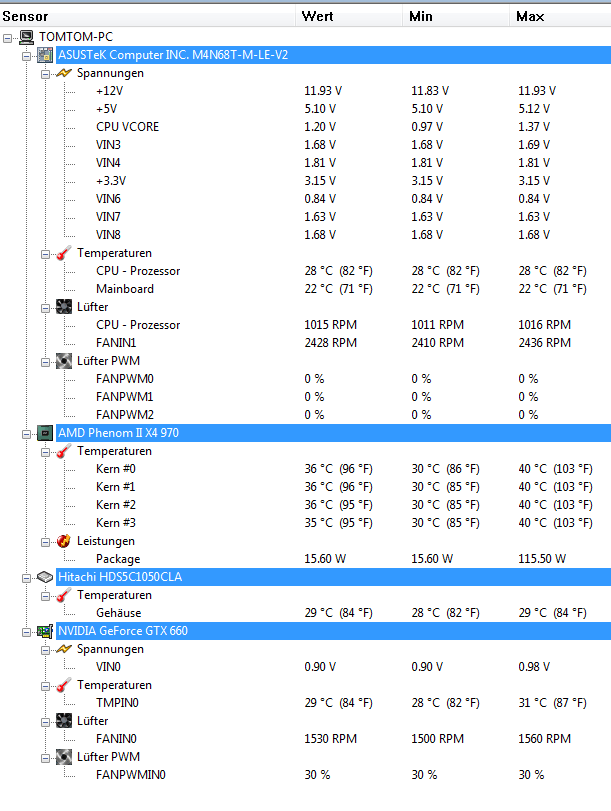Image resolution: width=611 pixels, height=811 pixels.
Task: Collapse the Leistungen group
Action: coord(46,542)
